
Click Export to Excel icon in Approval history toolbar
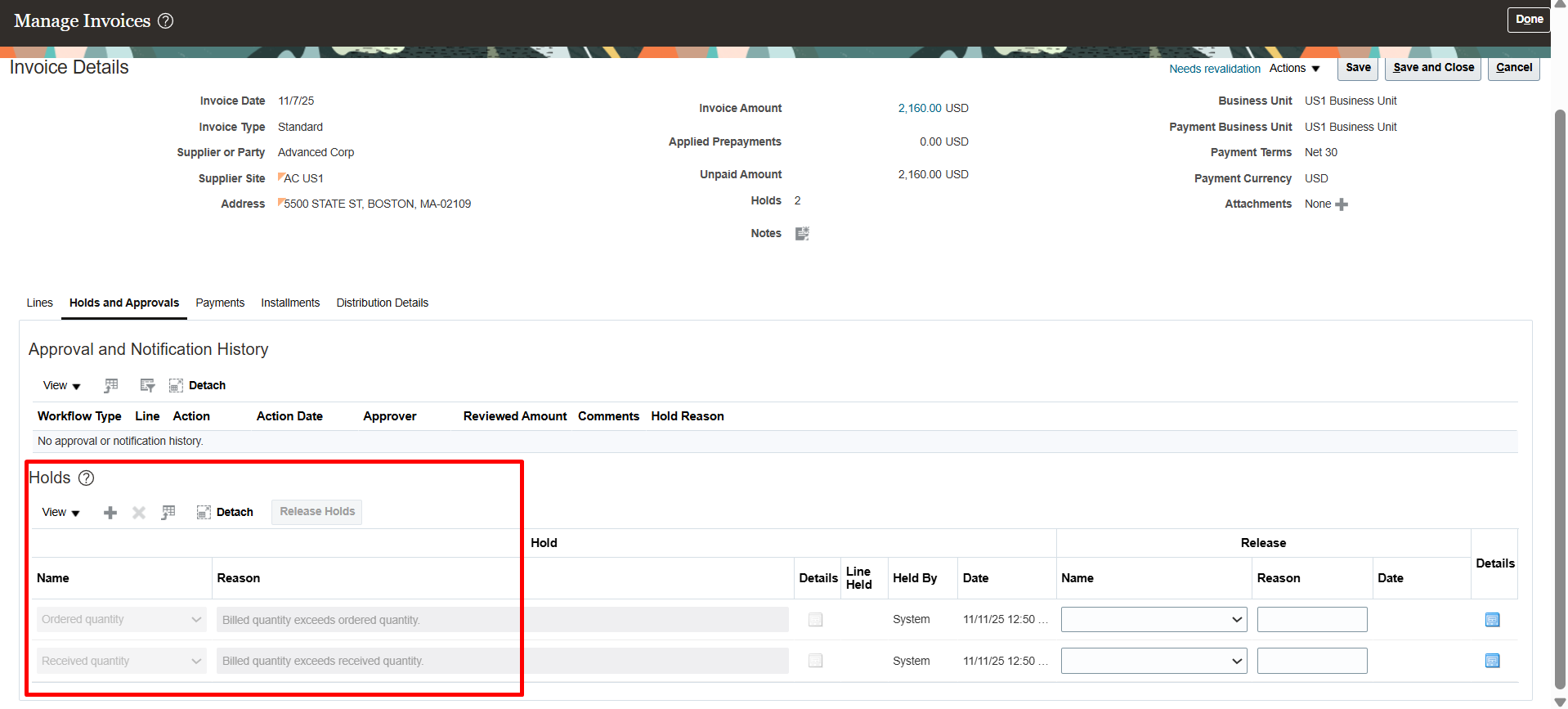pyautogui.click(x=111, y=385)
